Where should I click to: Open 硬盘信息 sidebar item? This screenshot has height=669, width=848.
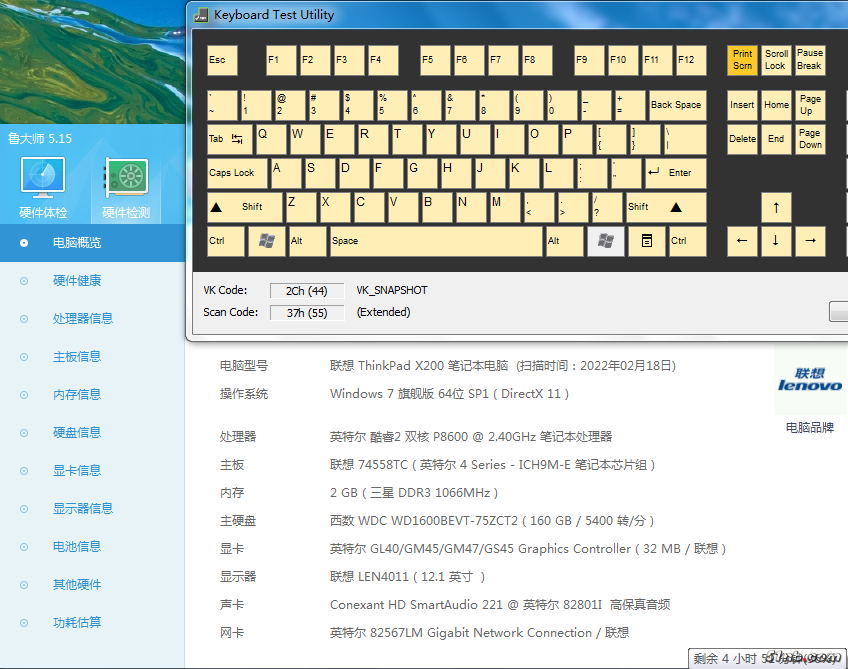click(x=77, y=433)
